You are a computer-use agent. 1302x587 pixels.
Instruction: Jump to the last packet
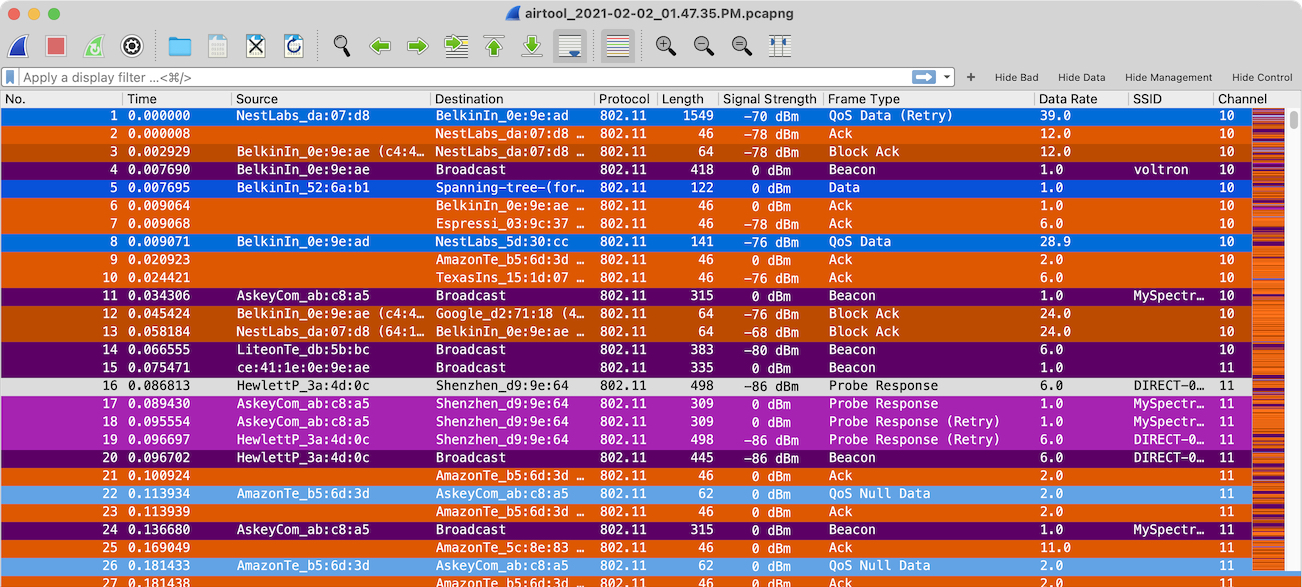point(532,46)
